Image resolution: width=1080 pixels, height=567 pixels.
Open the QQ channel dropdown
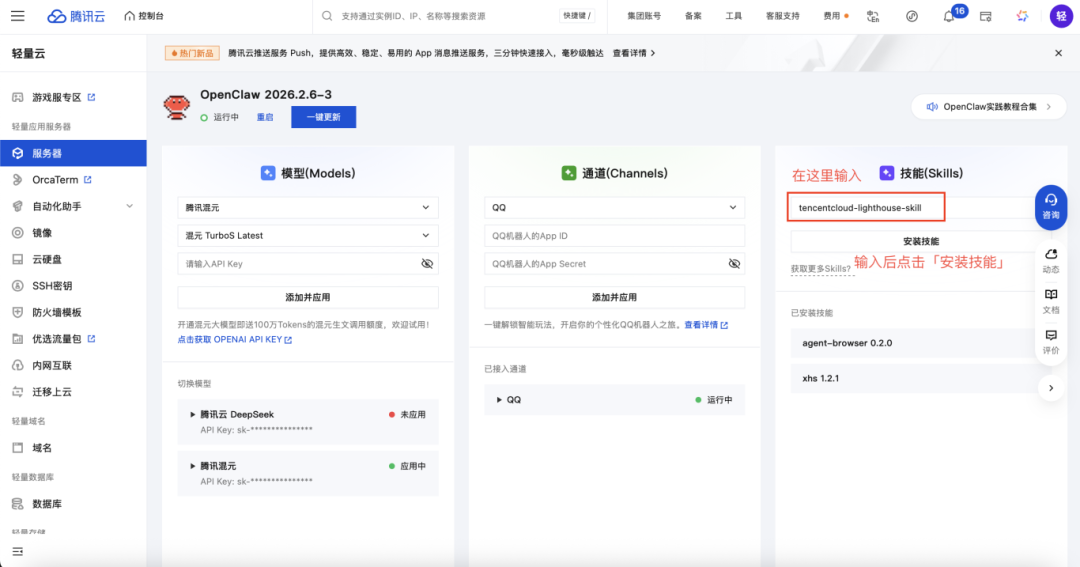pyautogui.click(x=614, y=207)
